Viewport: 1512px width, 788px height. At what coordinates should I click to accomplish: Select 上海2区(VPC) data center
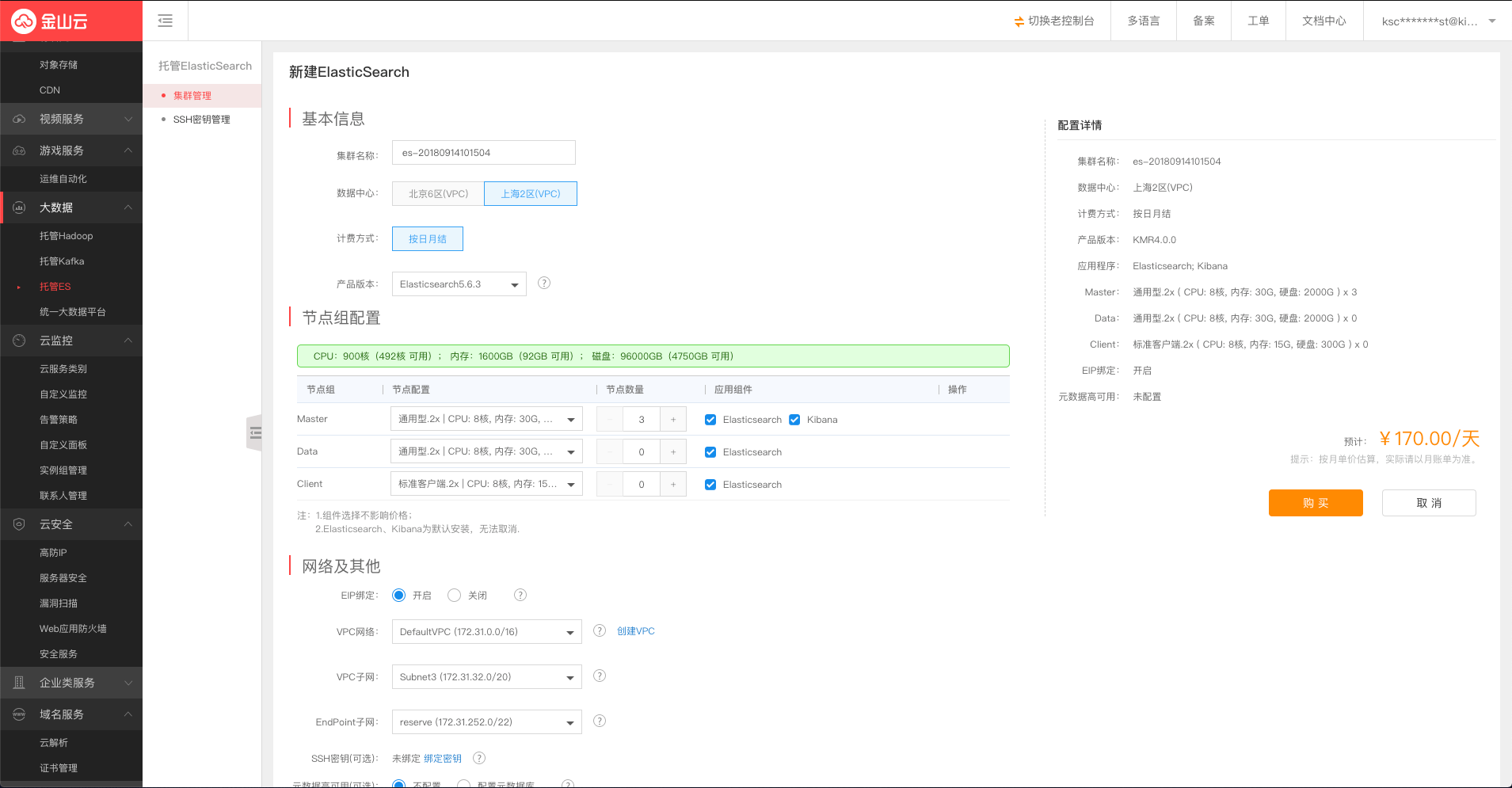click(531, 193)
